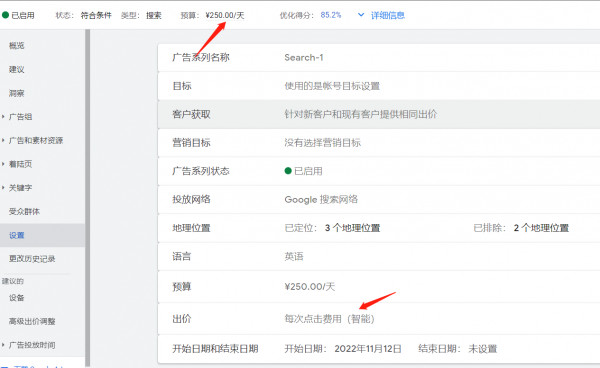Go to 建议 recommendations in sidebar
600x368 pixels.
tap(16, 69)
